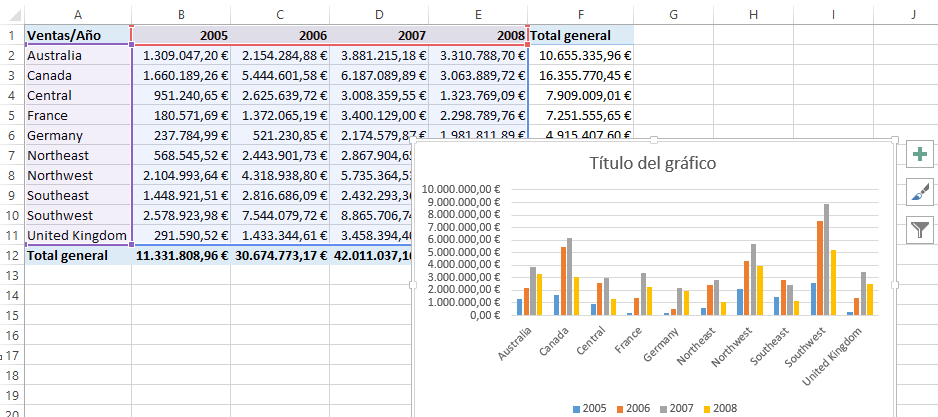Click the 'Total general' header cell in column F

[581, 35]
